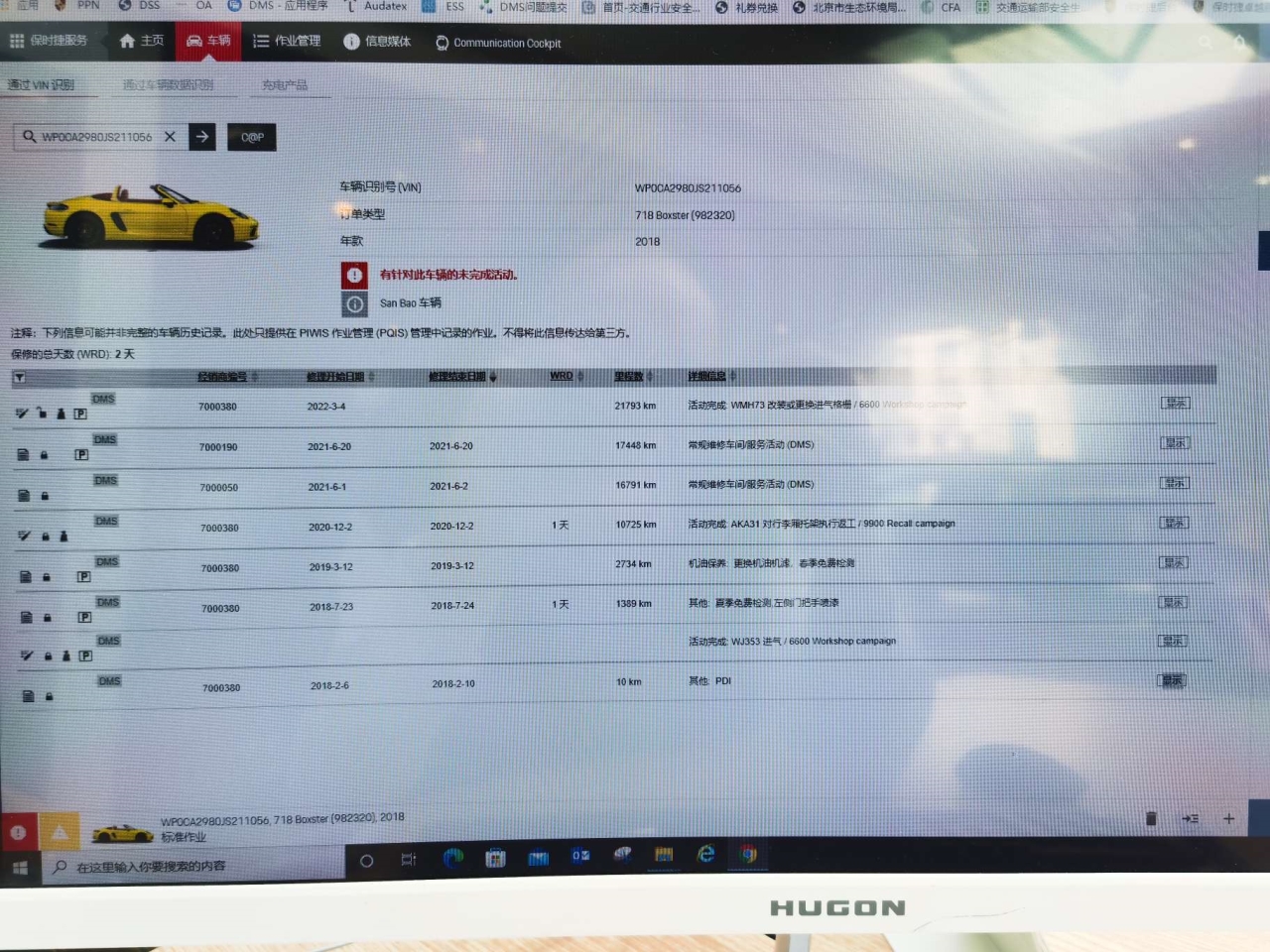Click the Windows taskbar search box
The width and height of the screenshot is (1270, 952).
tap(193, 867)
